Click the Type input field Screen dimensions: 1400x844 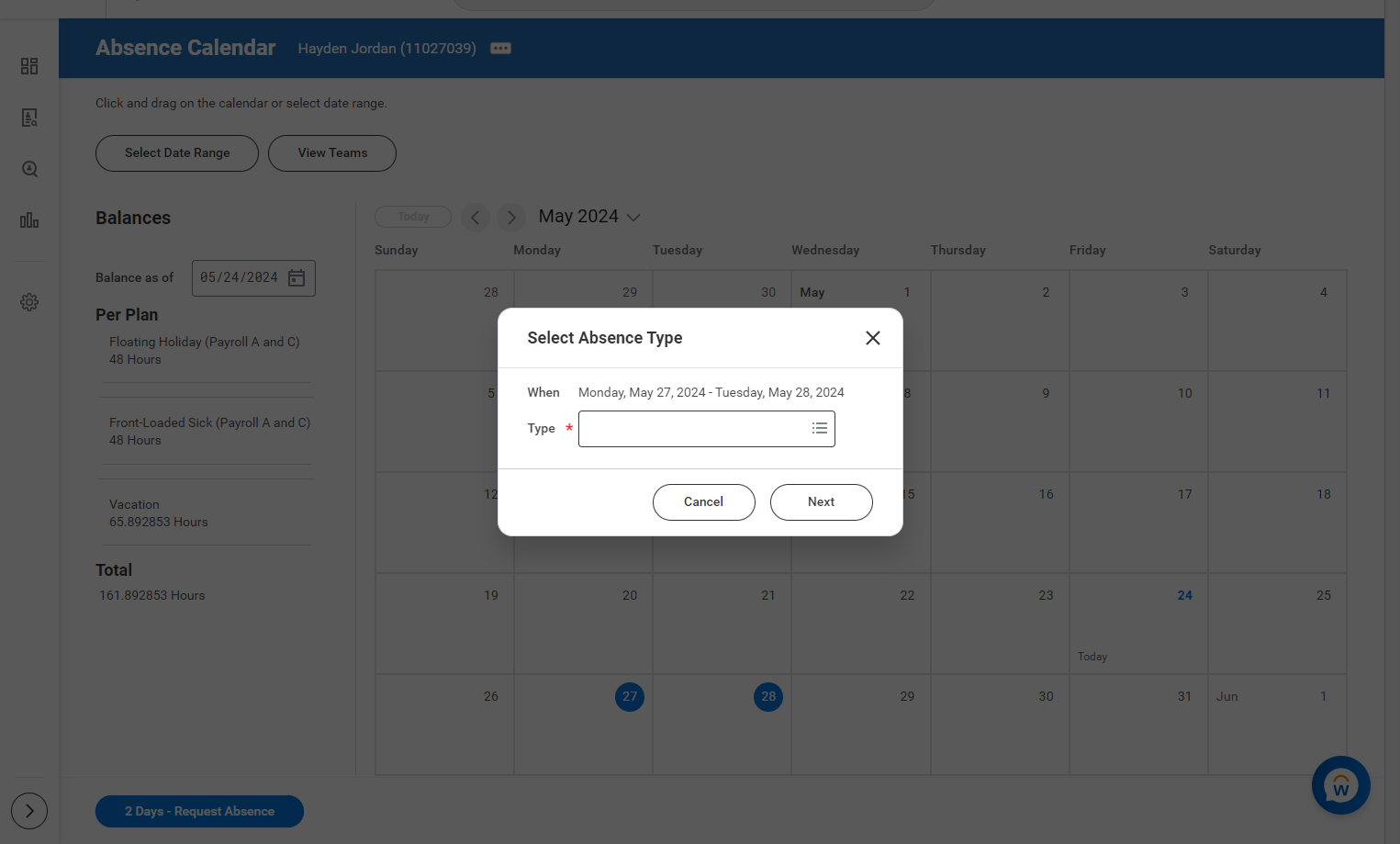point(707,429)
